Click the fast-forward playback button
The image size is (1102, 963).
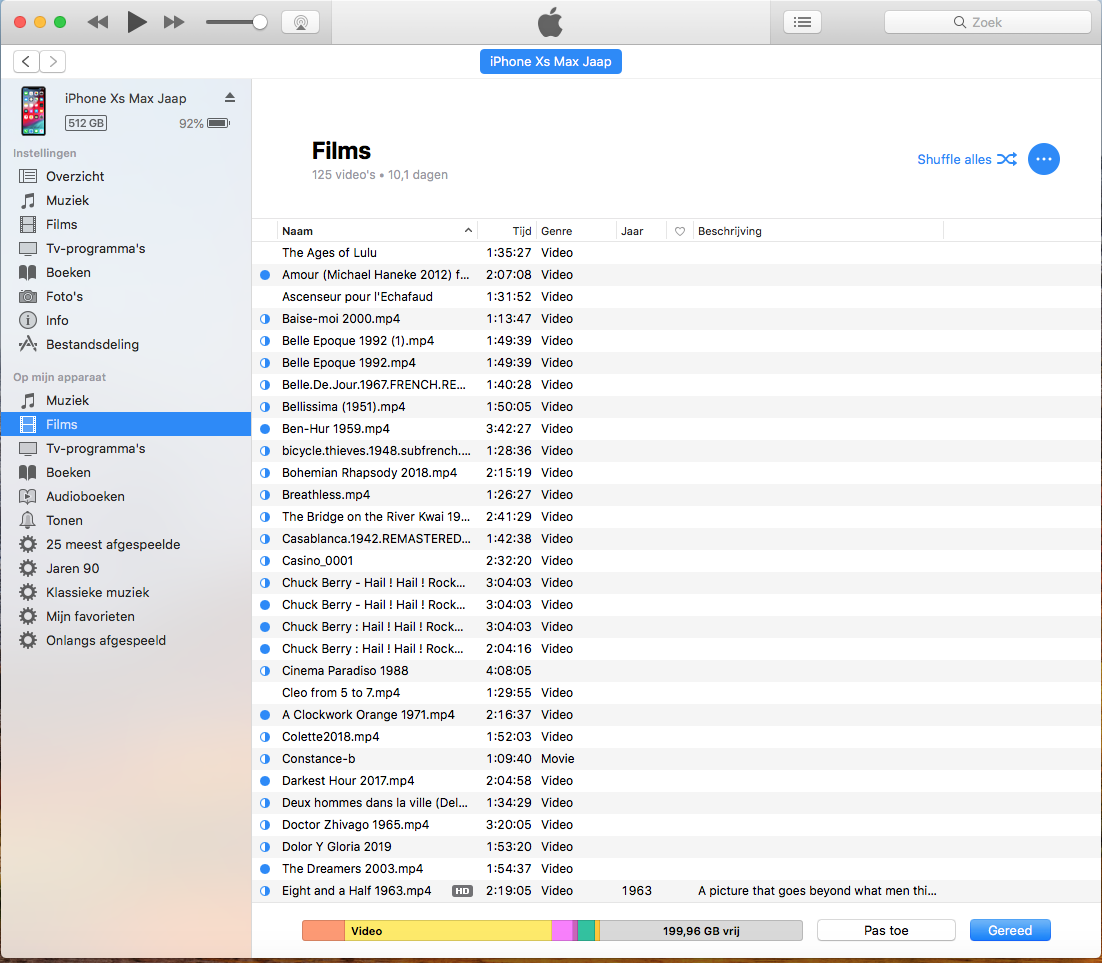174,22
